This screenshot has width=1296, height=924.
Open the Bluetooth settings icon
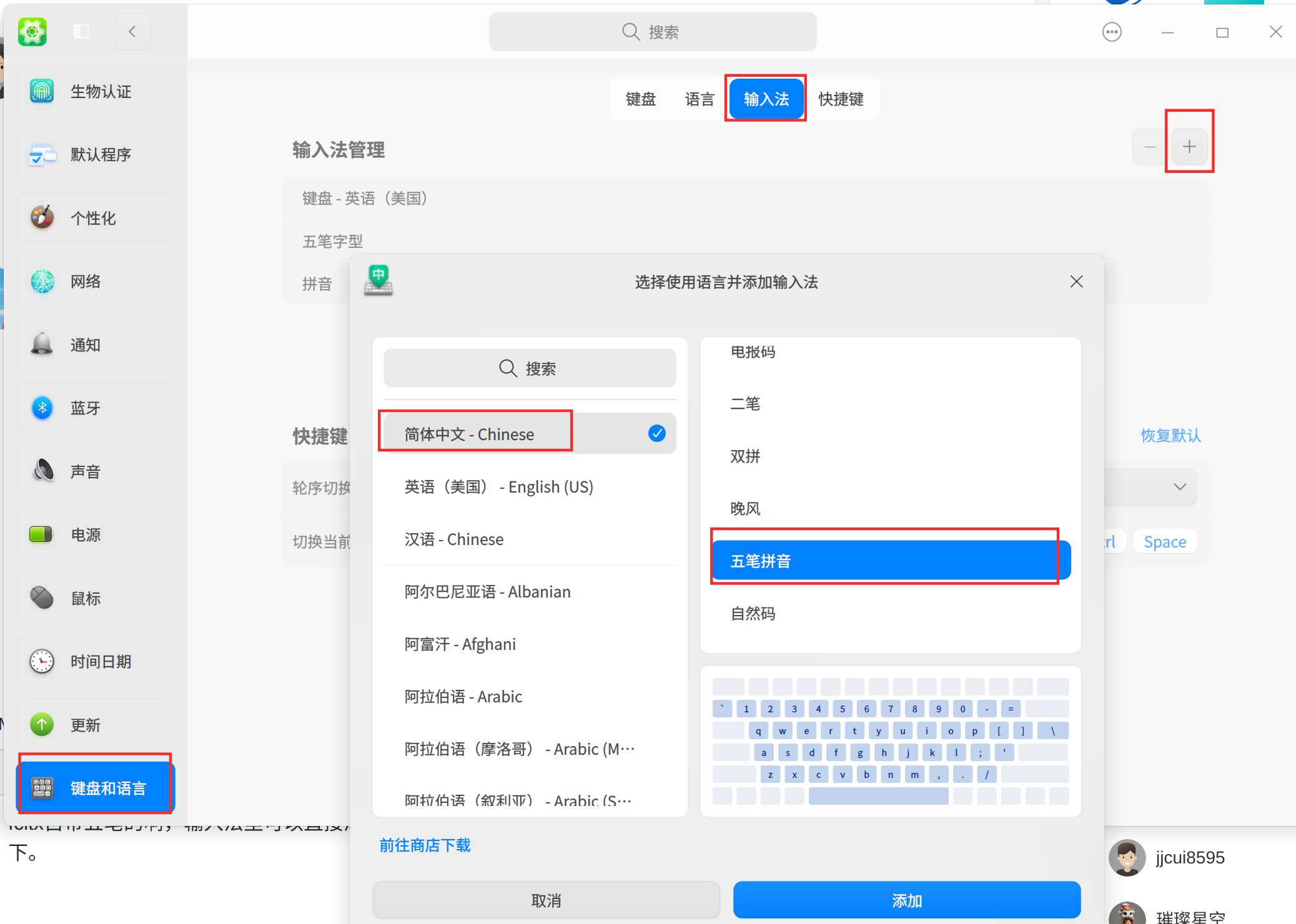[x=42, y=408]
